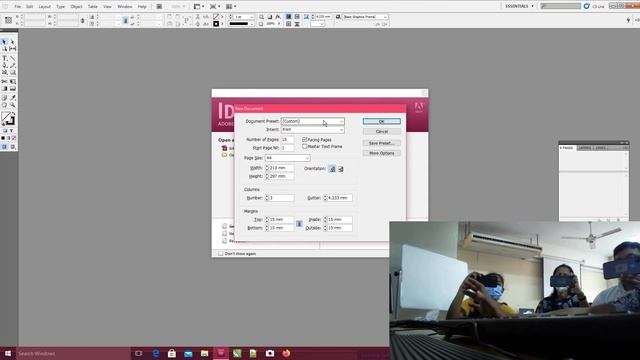Screen dimensions: 640x360
Task: Open the Window menu
Action: [x=124, y=7]
